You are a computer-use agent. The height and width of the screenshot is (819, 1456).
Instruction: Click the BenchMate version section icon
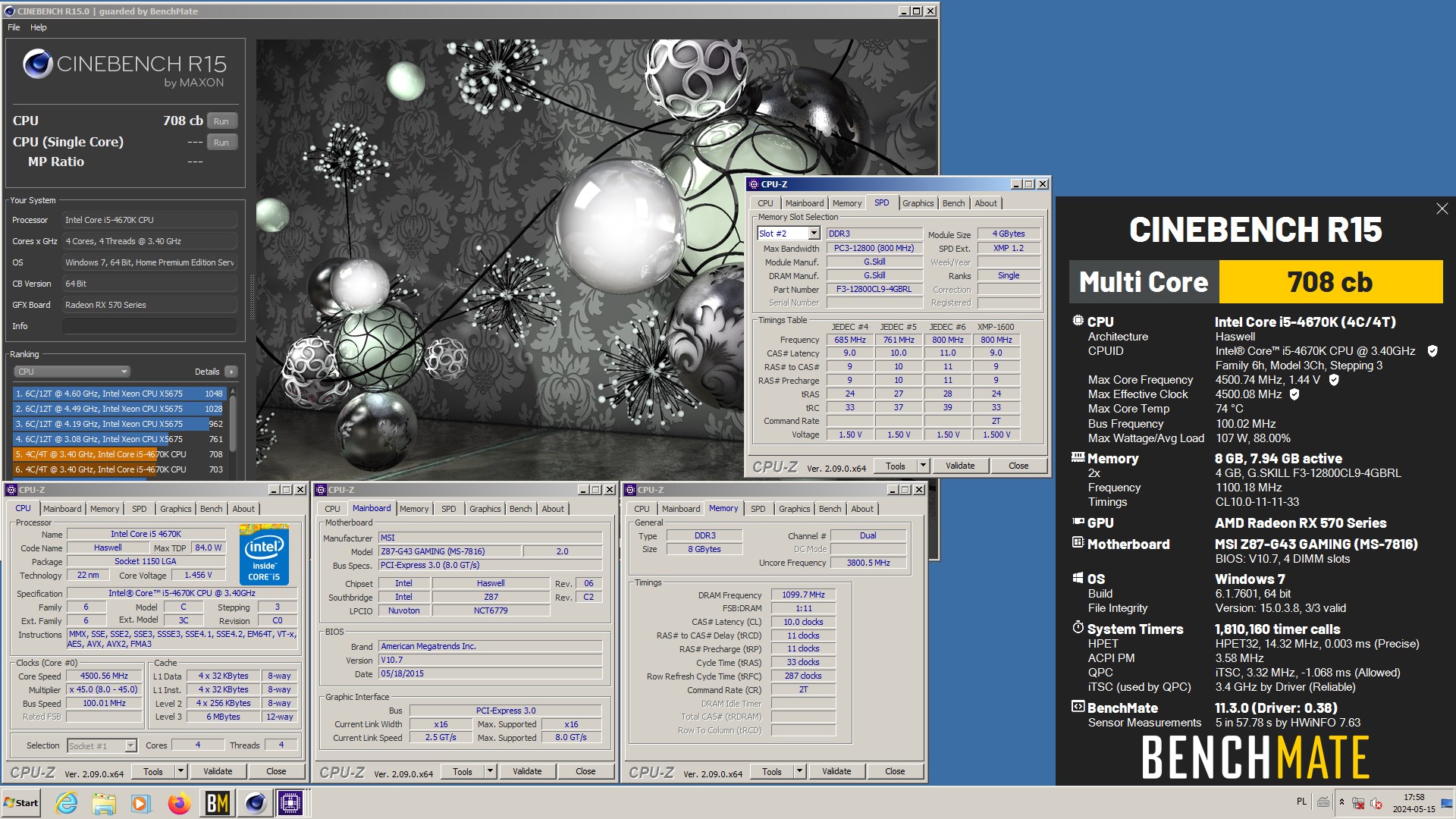(1078, 707)
